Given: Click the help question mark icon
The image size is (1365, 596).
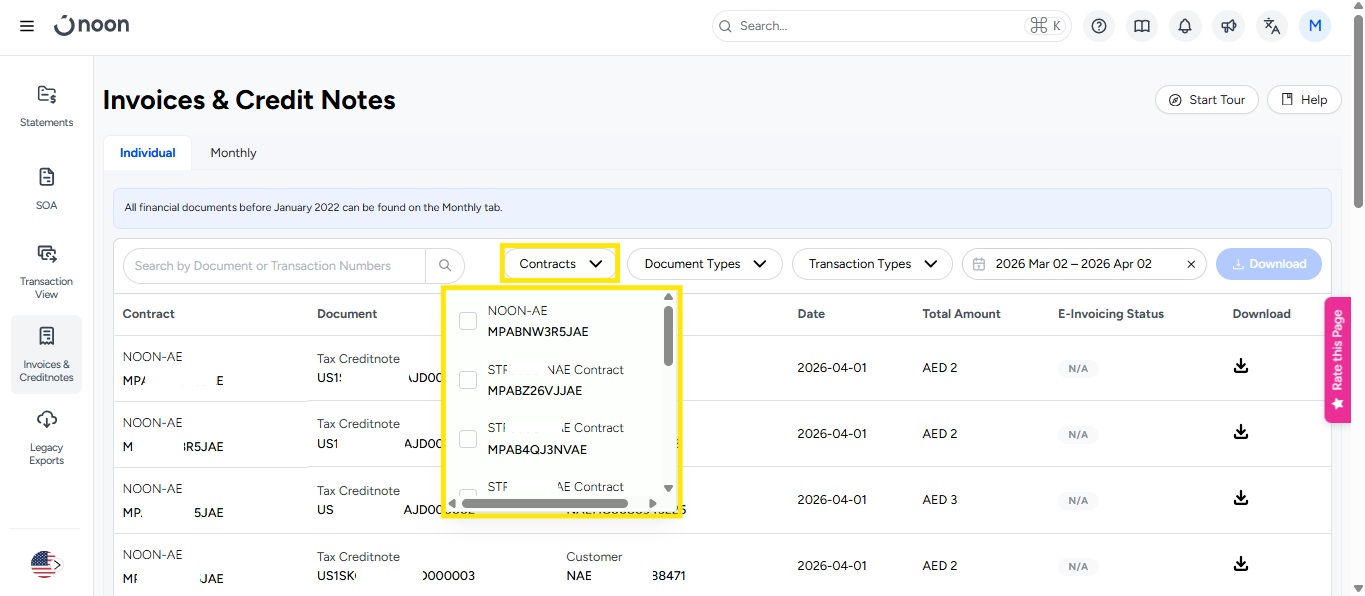Looking at the screenshot, I should click(1099, 26).
